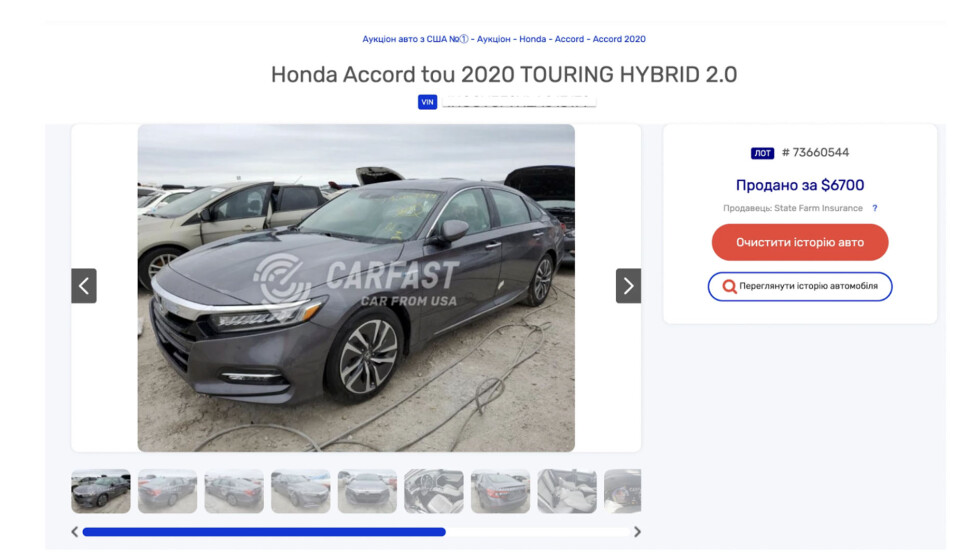The height and width of the screenshot is (560, 980).
Task: Show previous photo with left gallery arrow
Action: (84, 286)
